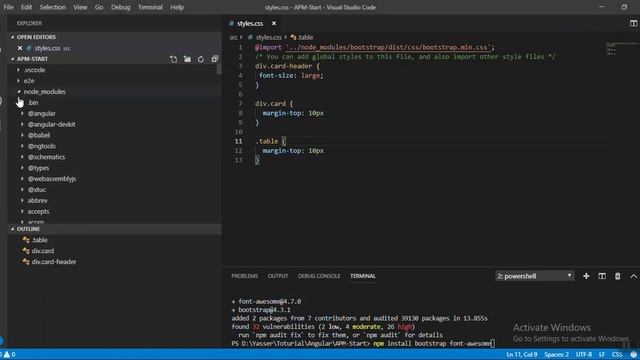Change indentation via Spaces: 2
The height and width of the screenshot is (360, 640).
556,355
